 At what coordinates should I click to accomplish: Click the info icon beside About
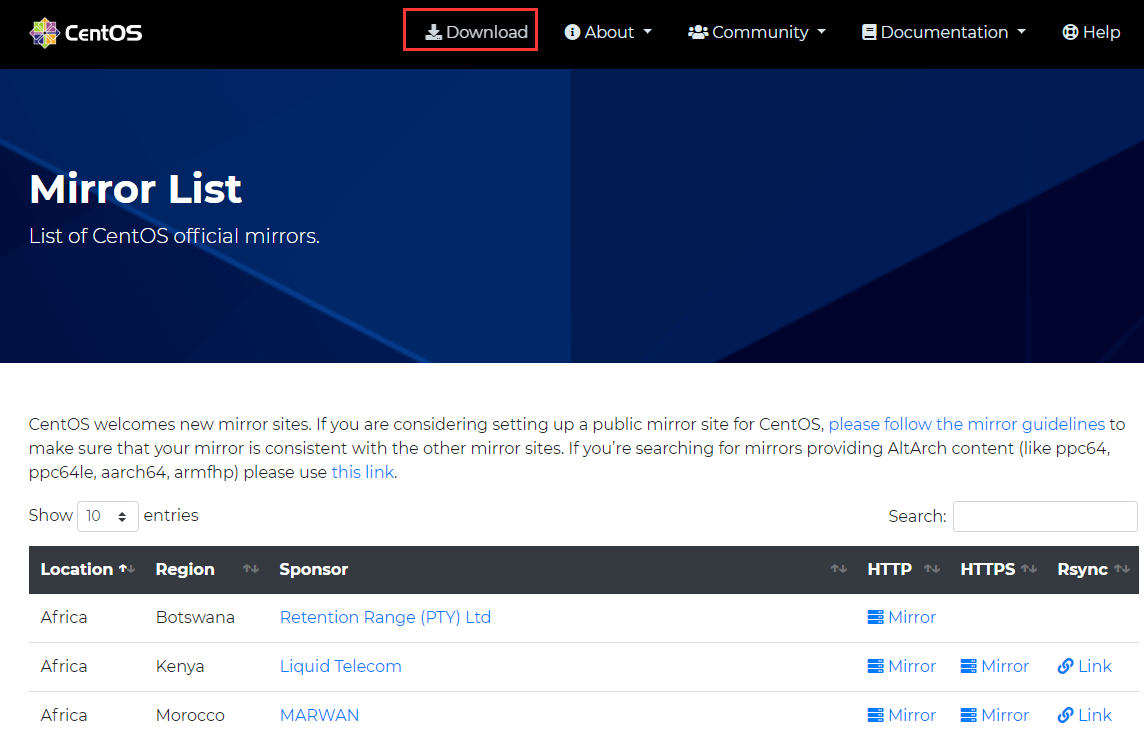(572, 32)
